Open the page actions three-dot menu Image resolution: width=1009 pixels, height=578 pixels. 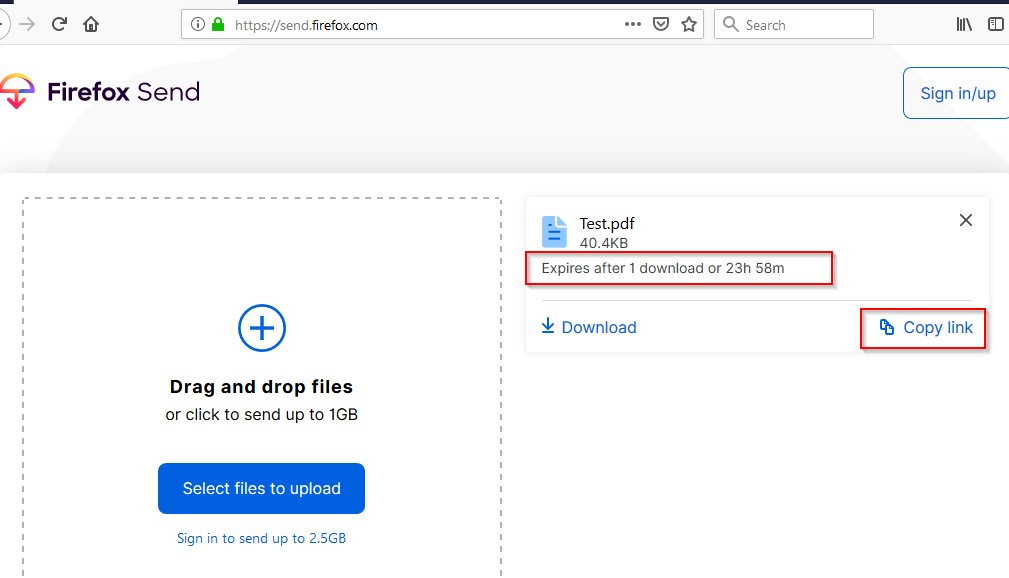click(x=632, y=25)
